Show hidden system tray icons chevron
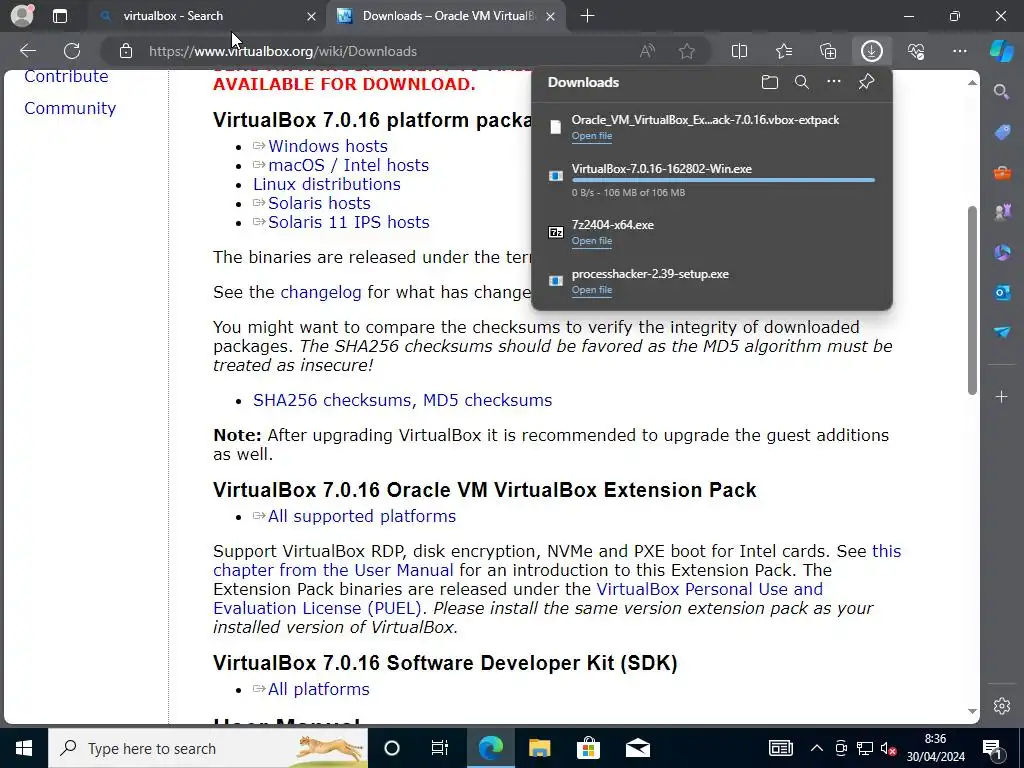The width and height of the screenshot is (1024, 768). click(x=816, y=748)
